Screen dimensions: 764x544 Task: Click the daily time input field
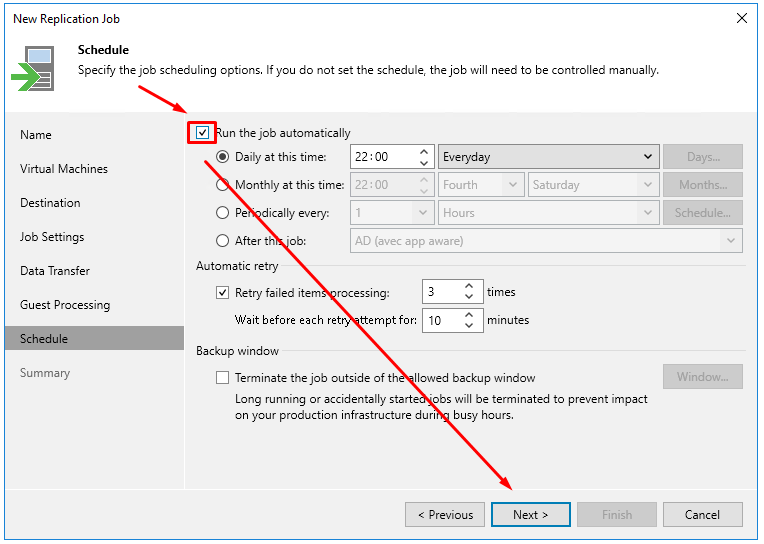(384, 157)
